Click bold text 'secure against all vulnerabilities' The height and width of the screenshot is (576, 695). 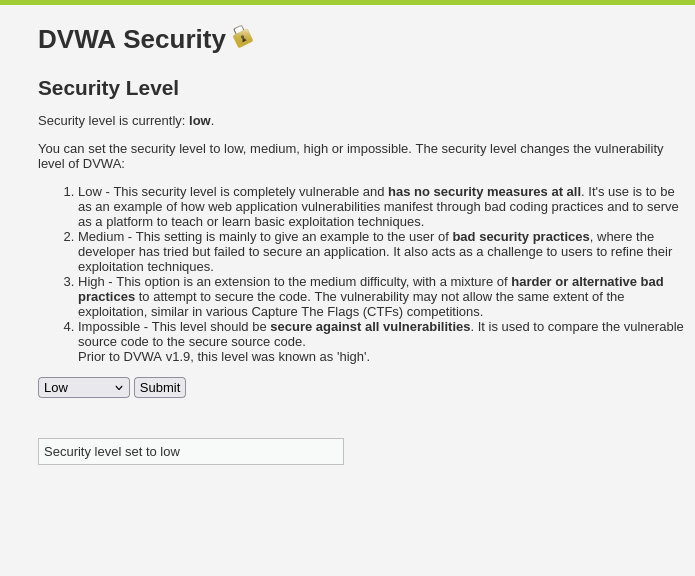370,327
